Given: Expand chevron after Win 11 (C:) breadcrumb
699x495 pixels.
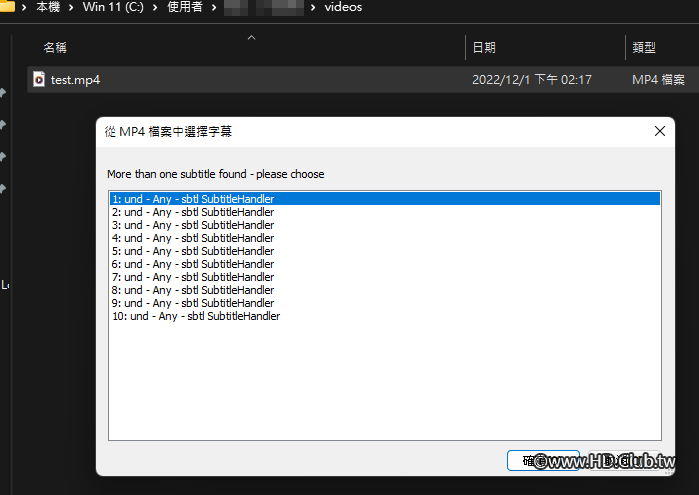Looking at the screenshot, I should (x=155, y=7).
